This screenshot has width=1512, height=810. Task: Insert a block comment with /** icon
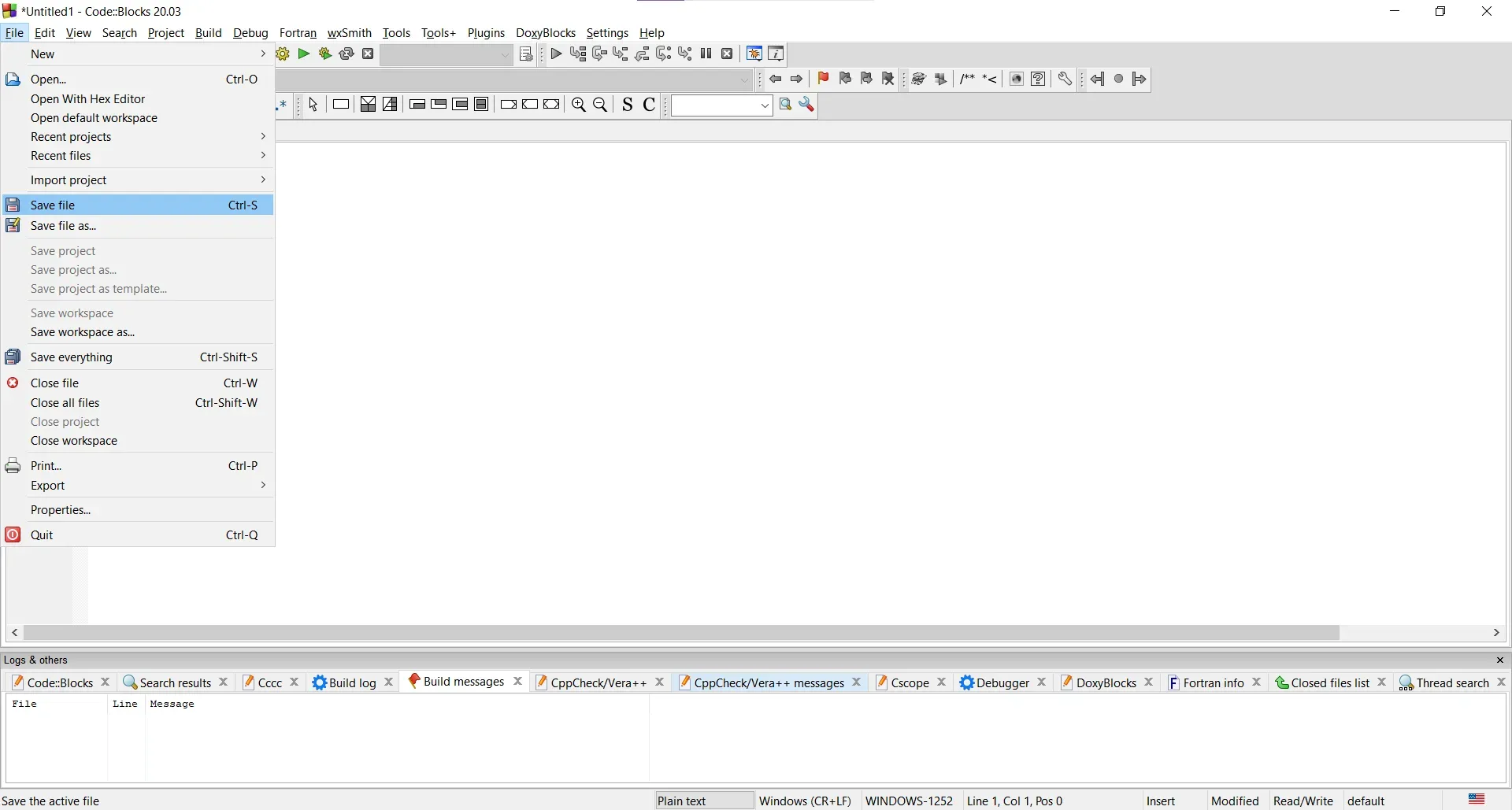click(968, 80)
